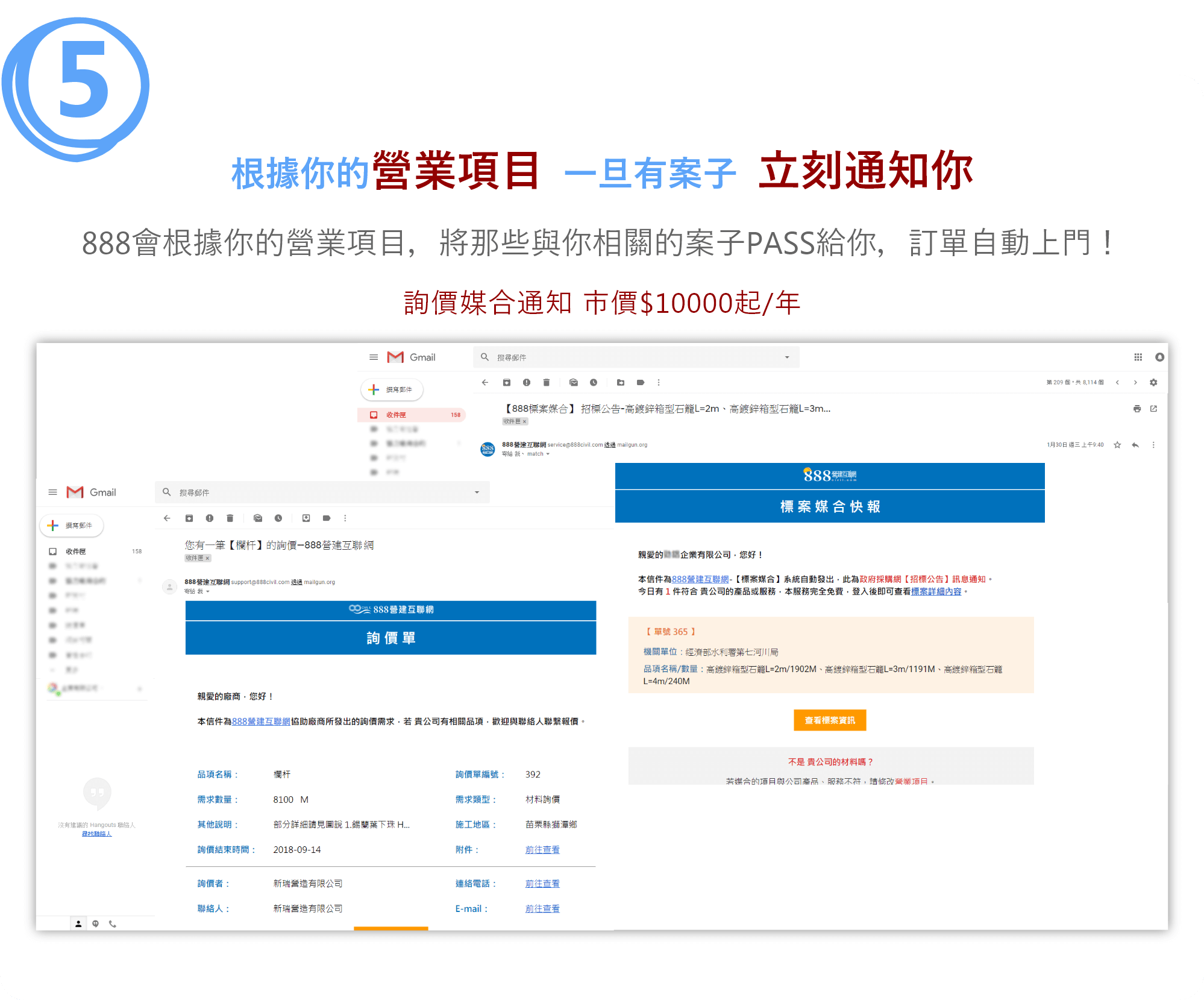Click orange 查看標案資訊 button
1204x1000 pixels.
tap(830, 720)
